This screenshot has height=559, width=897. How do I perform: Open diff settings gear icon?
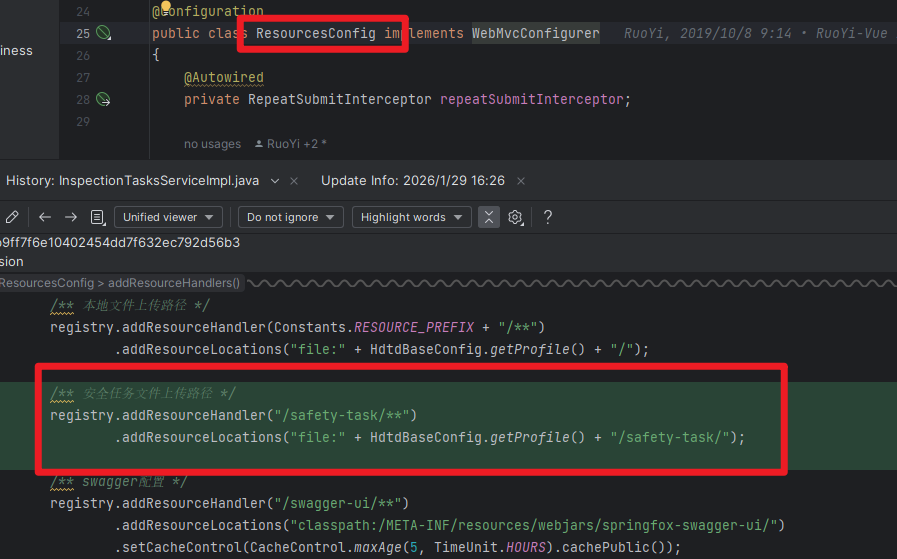point(516,217)
